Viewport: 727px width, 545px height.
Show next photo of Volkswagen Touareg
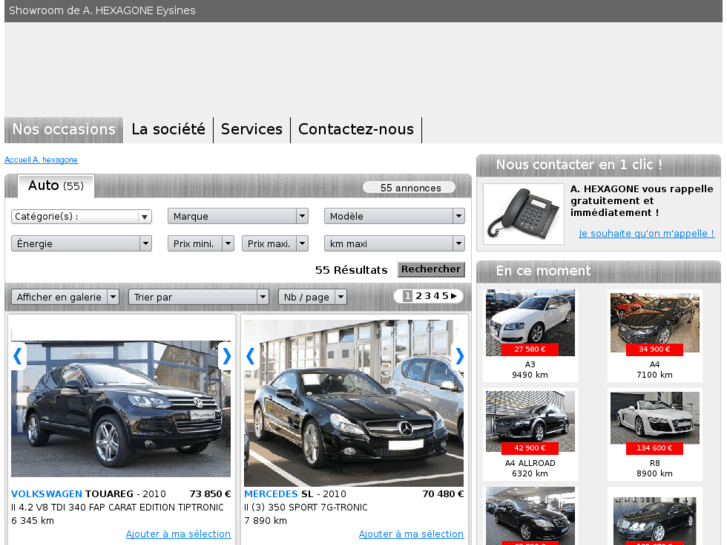tap(226, 356)
